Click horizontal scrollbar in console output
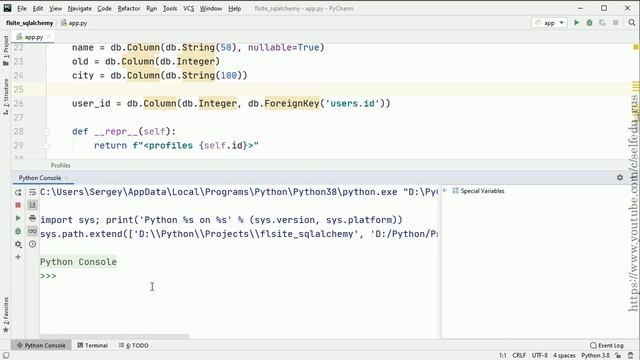The image size is (640, 360). pyautogui.click(x=114, y=337)
